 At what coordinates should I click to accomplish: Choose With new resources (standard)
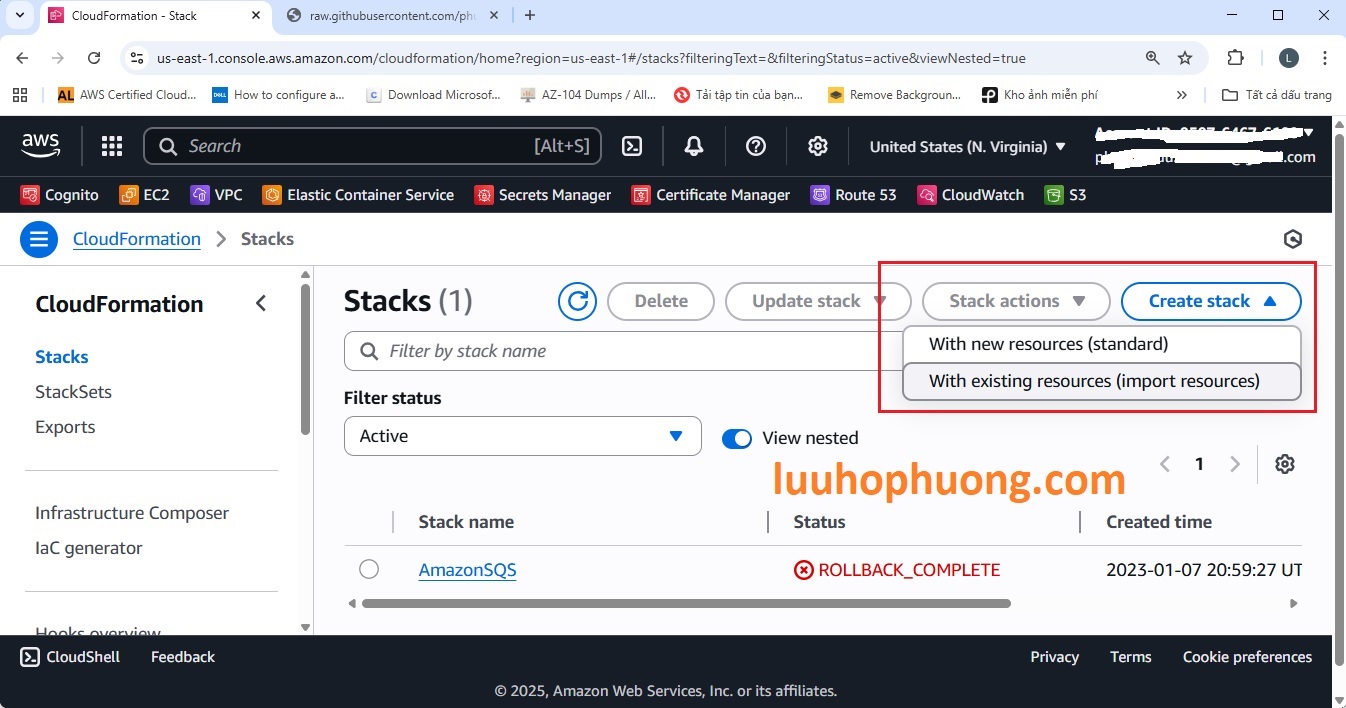coord(1048,344)
